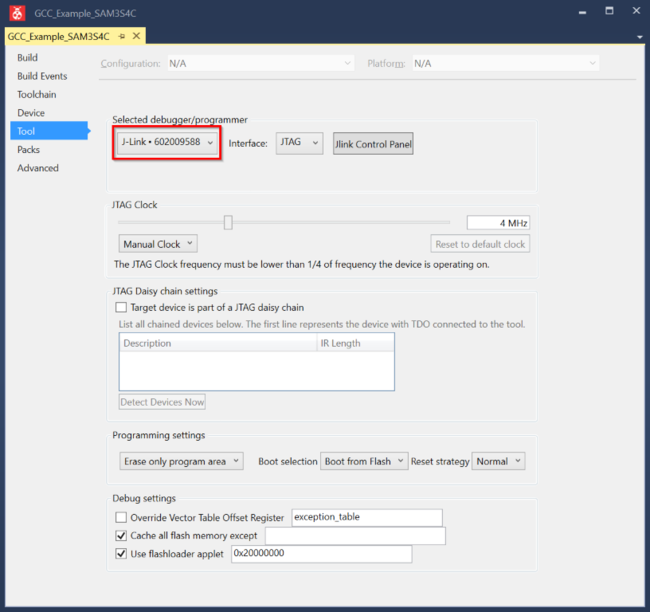Open the Advanced settings page
The height and width of the screenshot is (612, 650).
(38, 168)
